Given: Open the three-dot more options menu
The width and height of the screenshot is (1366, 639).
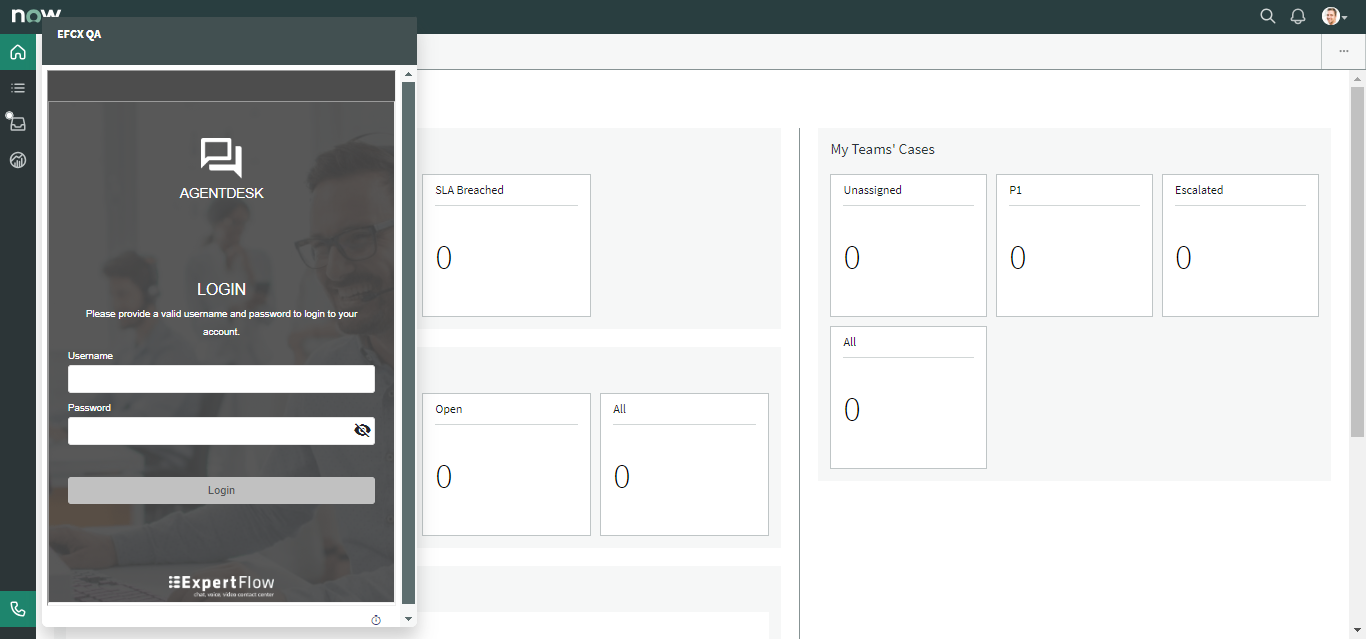Looking at the screenshot, I should pos(1343,52).
